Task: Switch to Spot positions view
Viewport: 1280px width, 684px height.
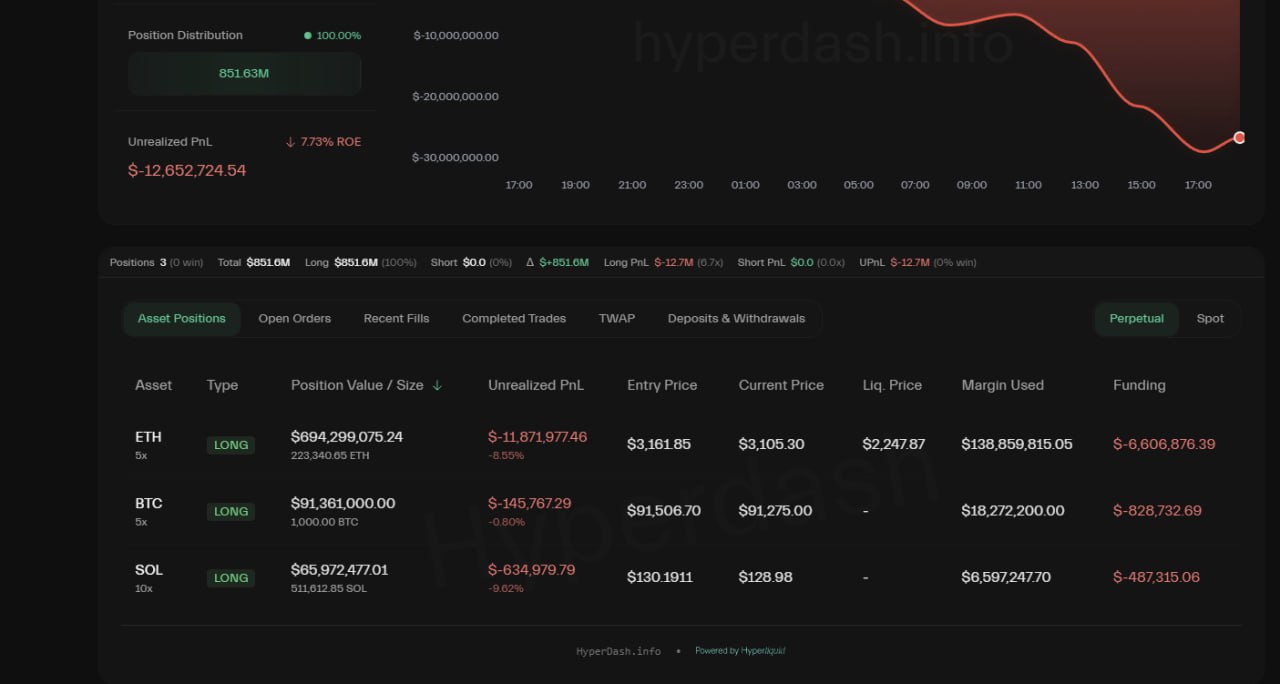Action: [1210, 318]
